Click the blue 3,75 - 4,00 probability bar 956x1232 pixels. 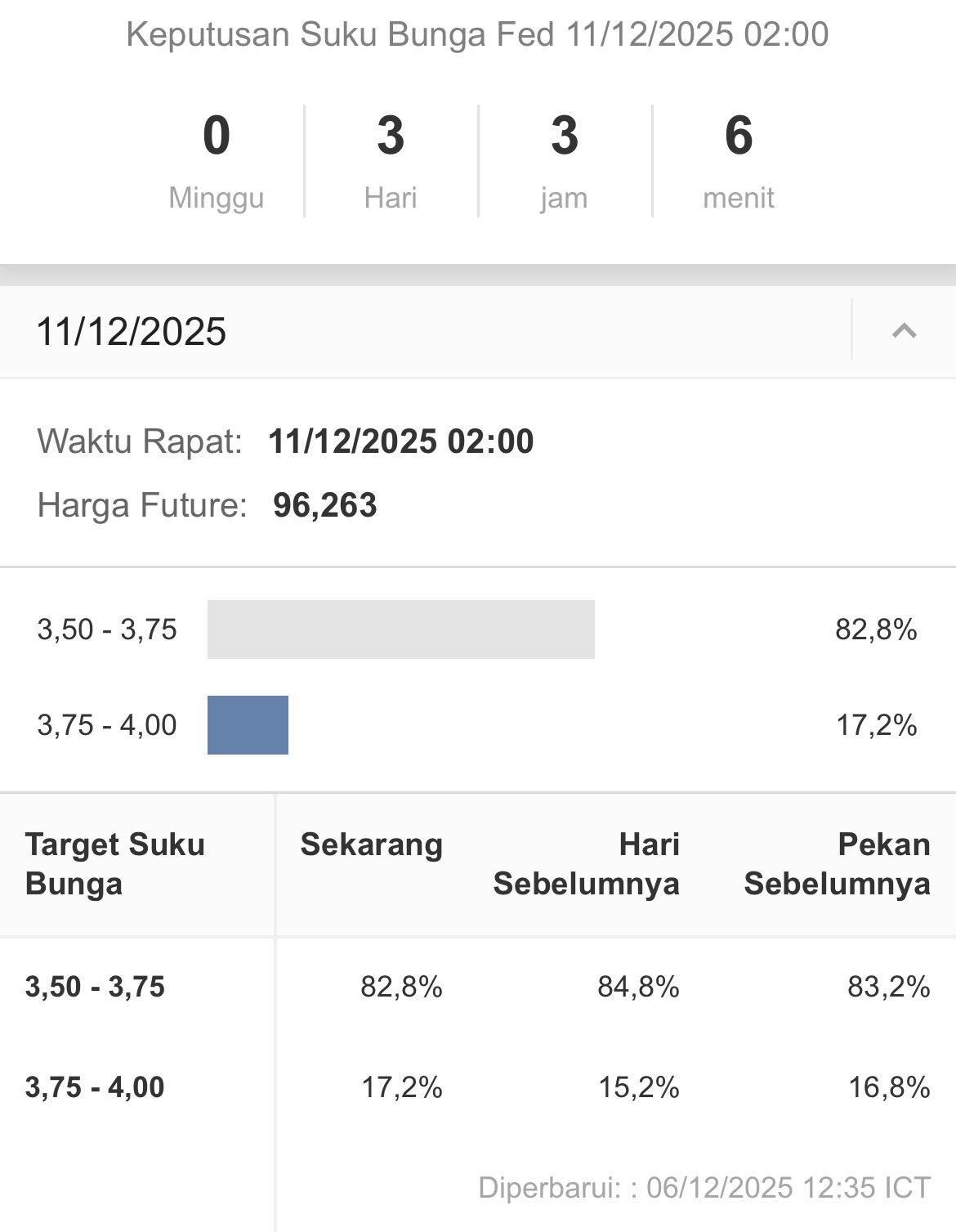click(248, 725)
